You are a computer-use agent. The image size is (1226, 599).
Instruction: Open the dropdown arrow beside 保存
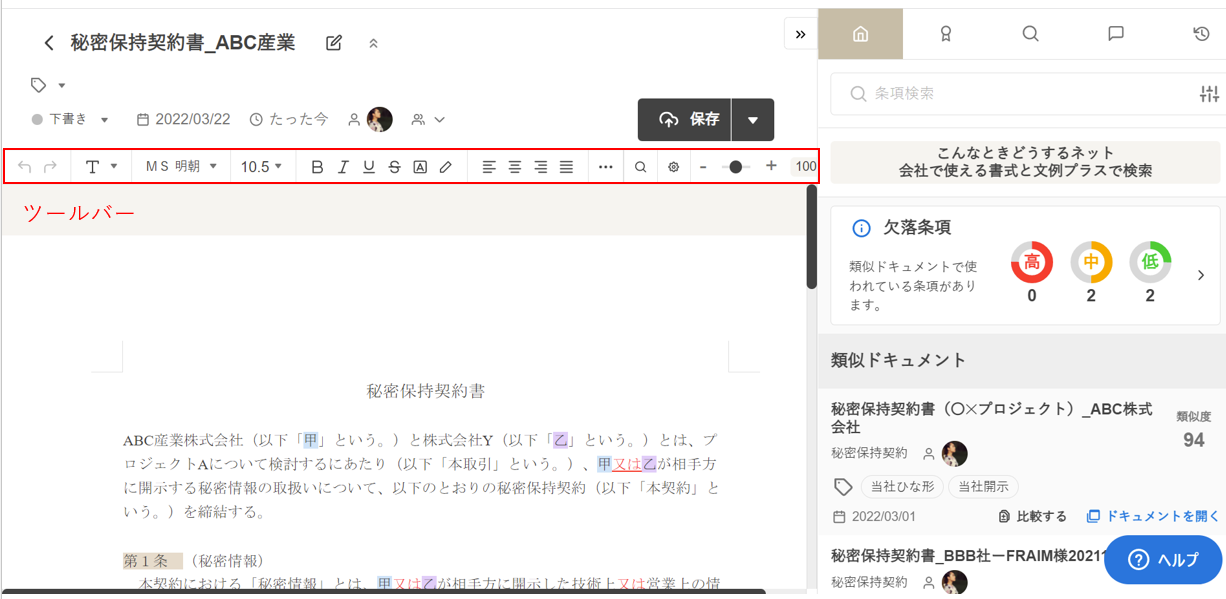click(x=753, y=120)
